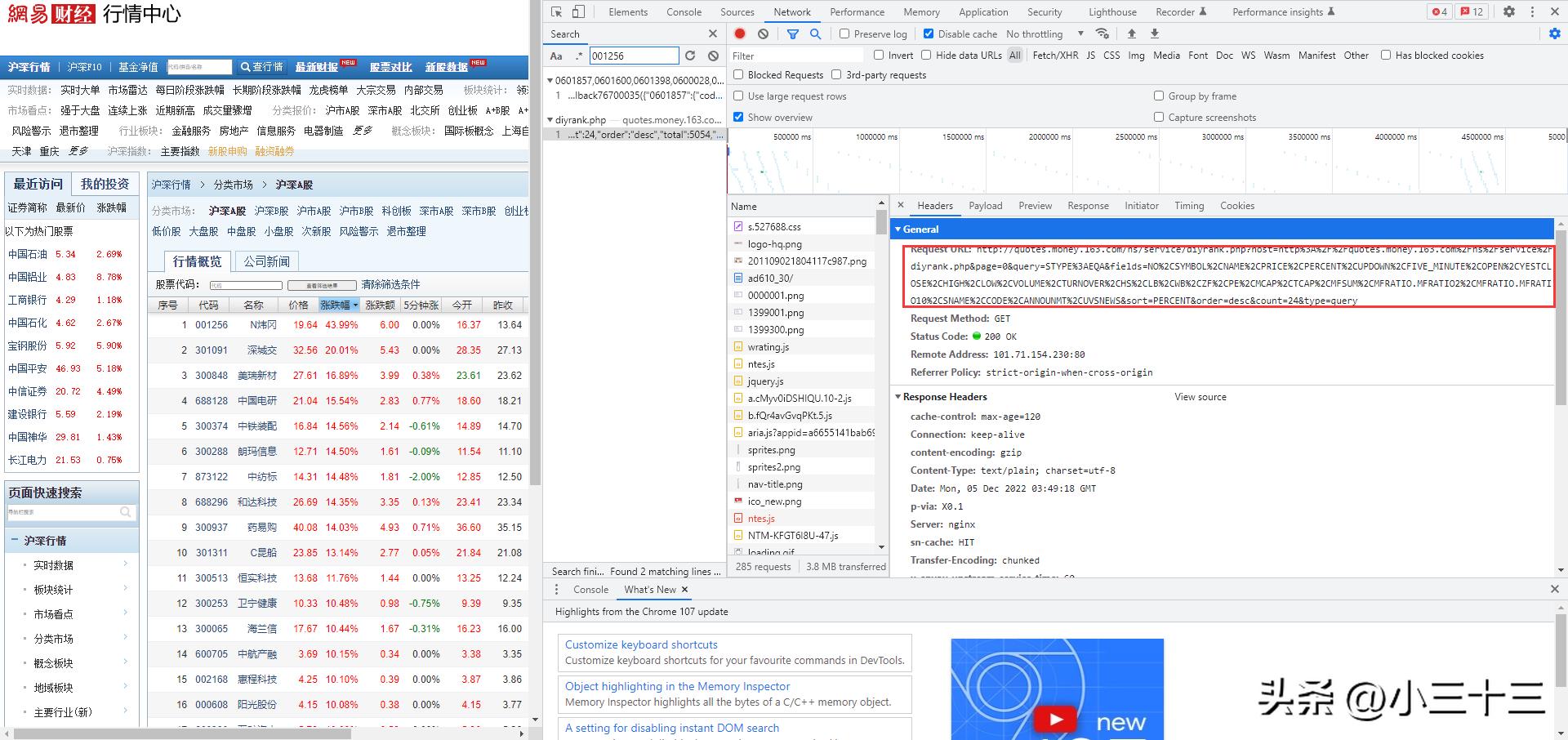The width and height of the screenshot is (1568, 740).
Task: Click the export HAR download icon
Action: pos(1155,33)
